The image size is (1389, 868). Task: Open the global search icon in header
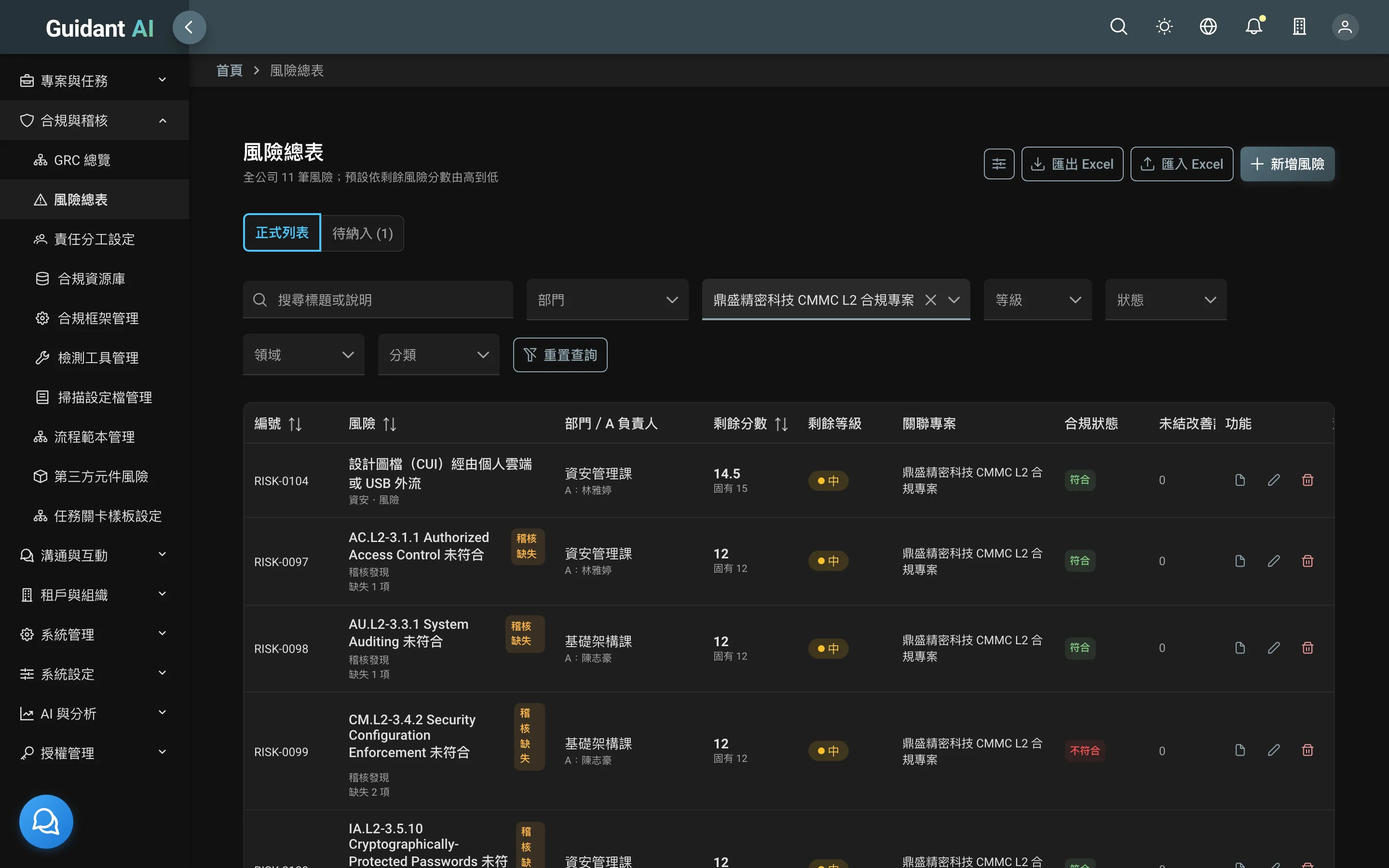click(1118, 27)
